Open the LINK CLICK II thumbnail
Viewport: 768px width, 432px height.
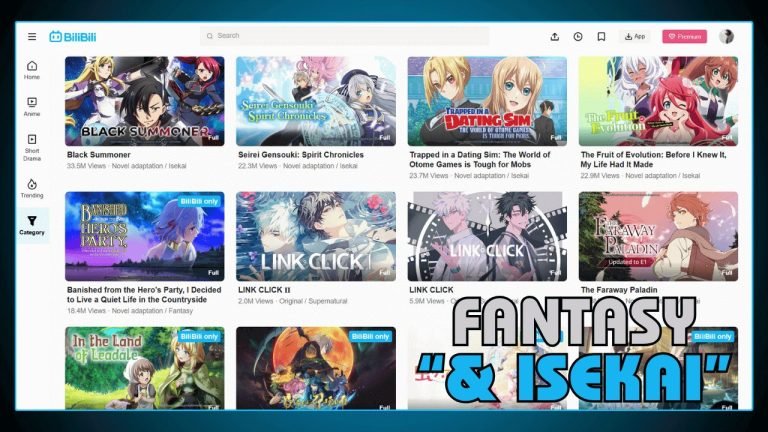coord(316,236)
